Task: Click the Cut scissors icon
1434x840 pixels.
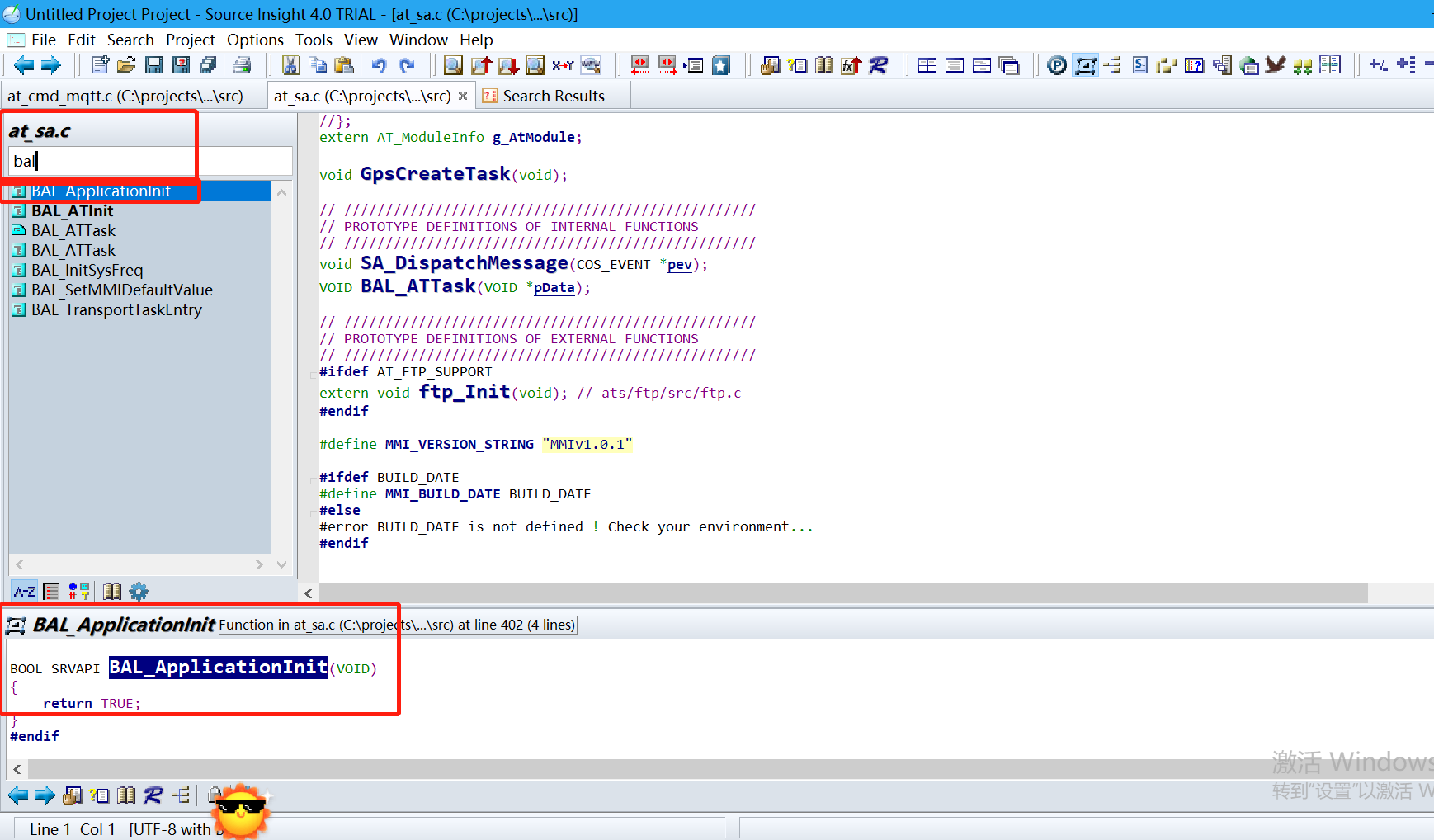Action: 290,65
